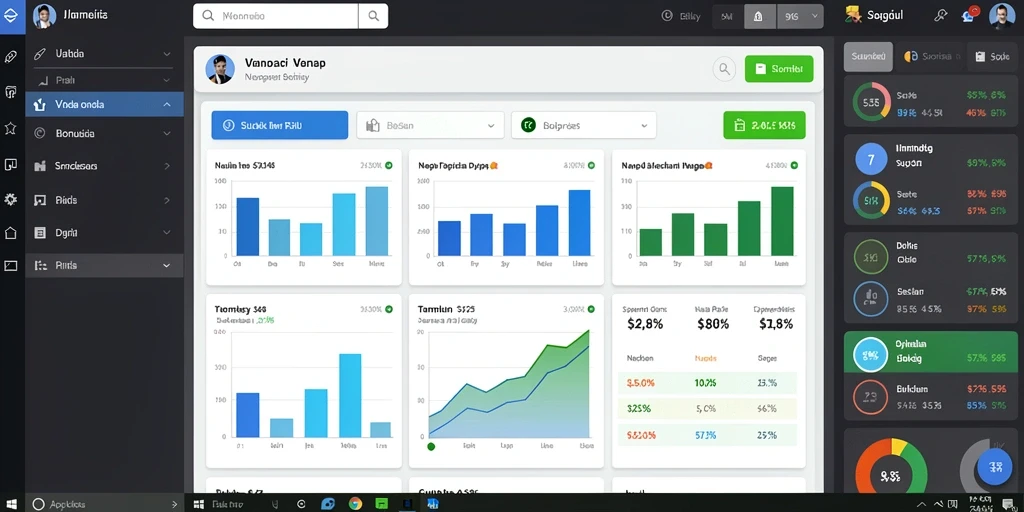Click the blue floating circle button bottom right
1024x512 pixels.
(x=995, y=467)
